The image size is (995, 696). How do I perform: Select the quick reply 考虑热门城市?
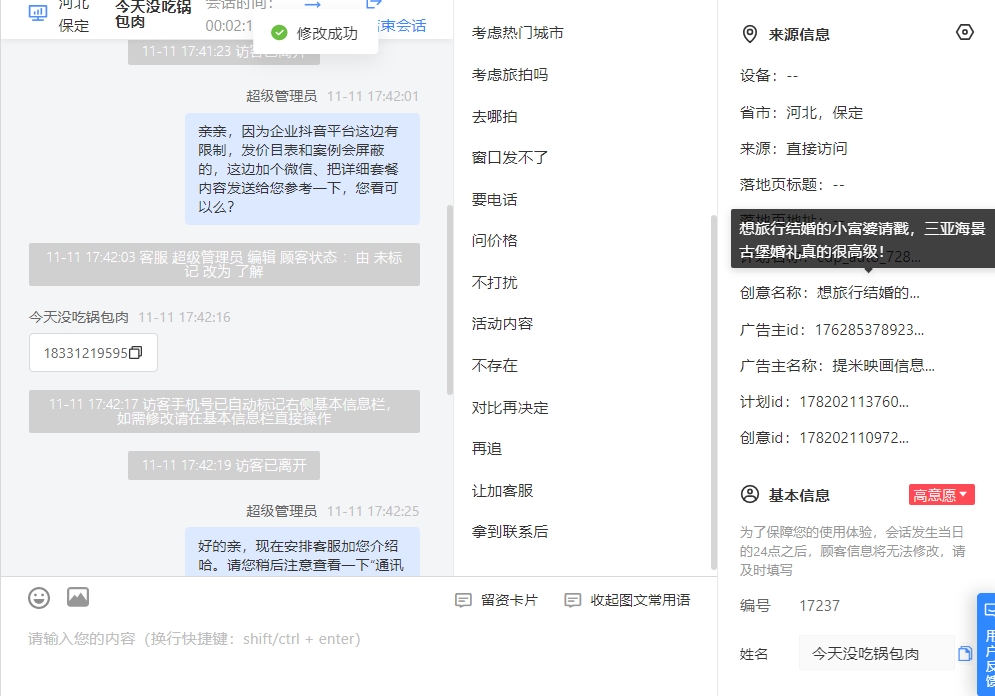517,33
